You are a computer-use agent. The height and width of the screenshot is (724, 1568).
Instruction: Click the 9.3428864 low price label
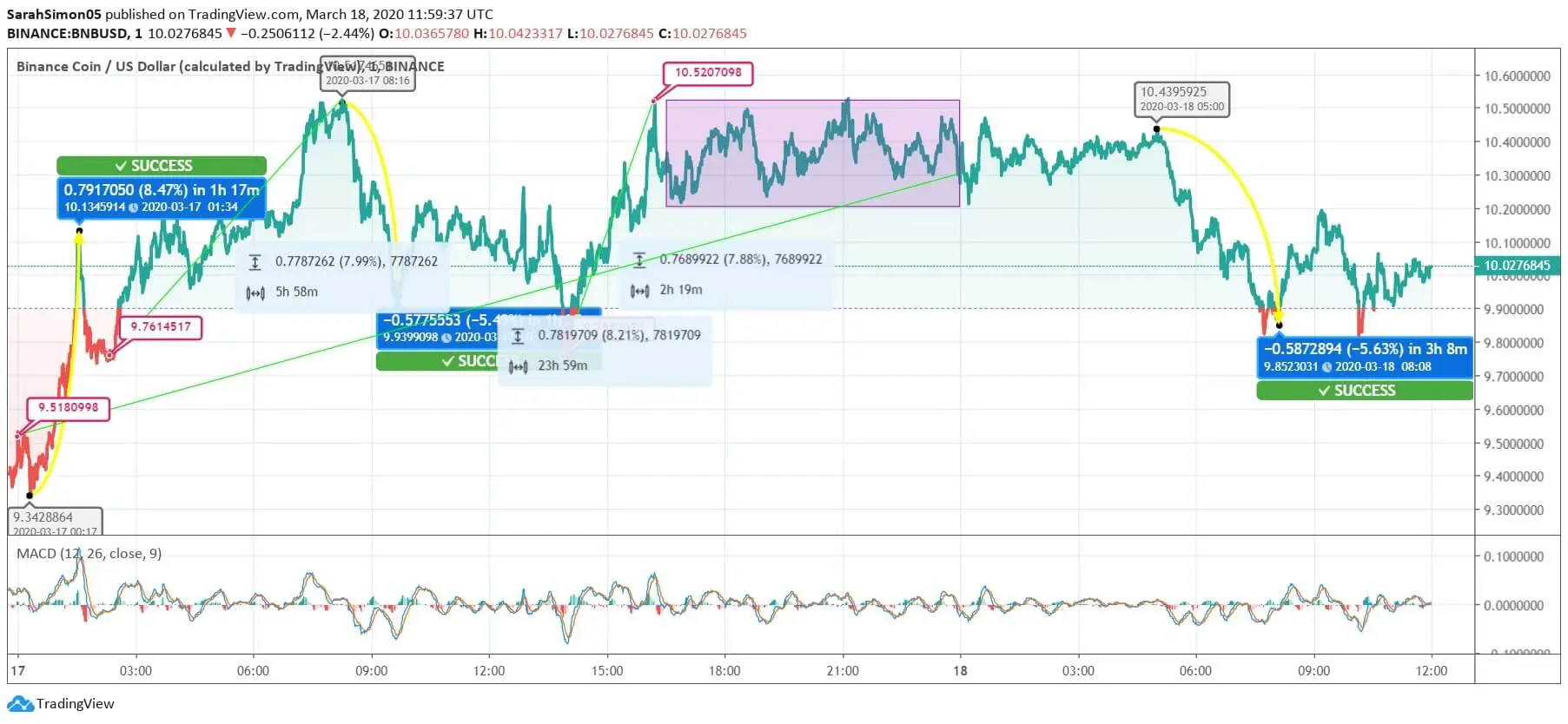[56, 522]
